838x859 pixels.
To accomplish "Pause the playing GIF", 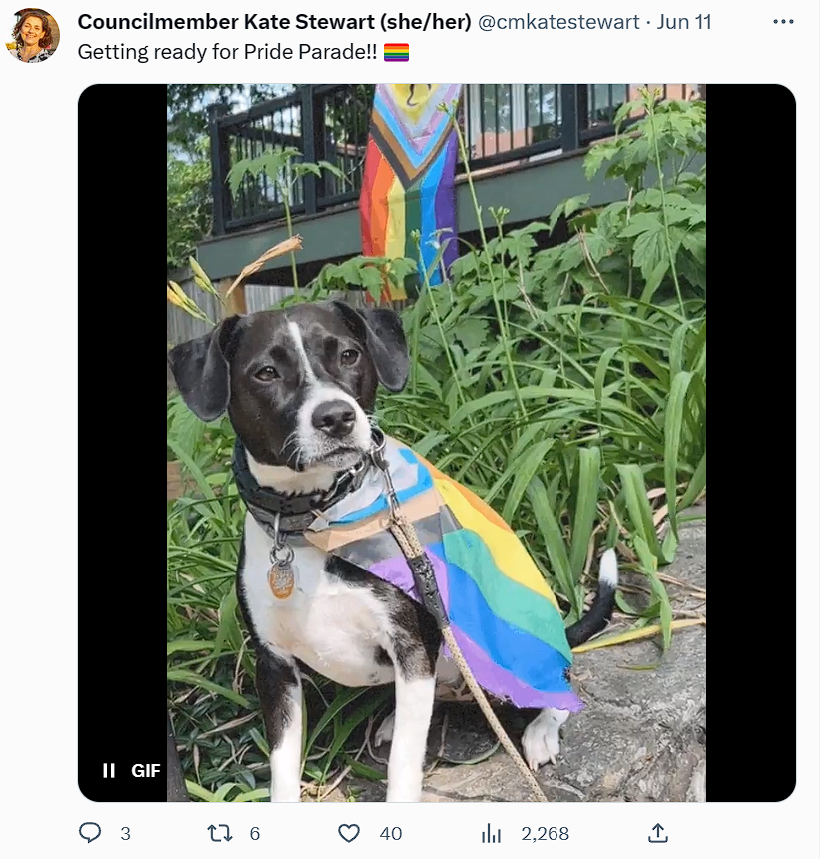I will [108, 770].
